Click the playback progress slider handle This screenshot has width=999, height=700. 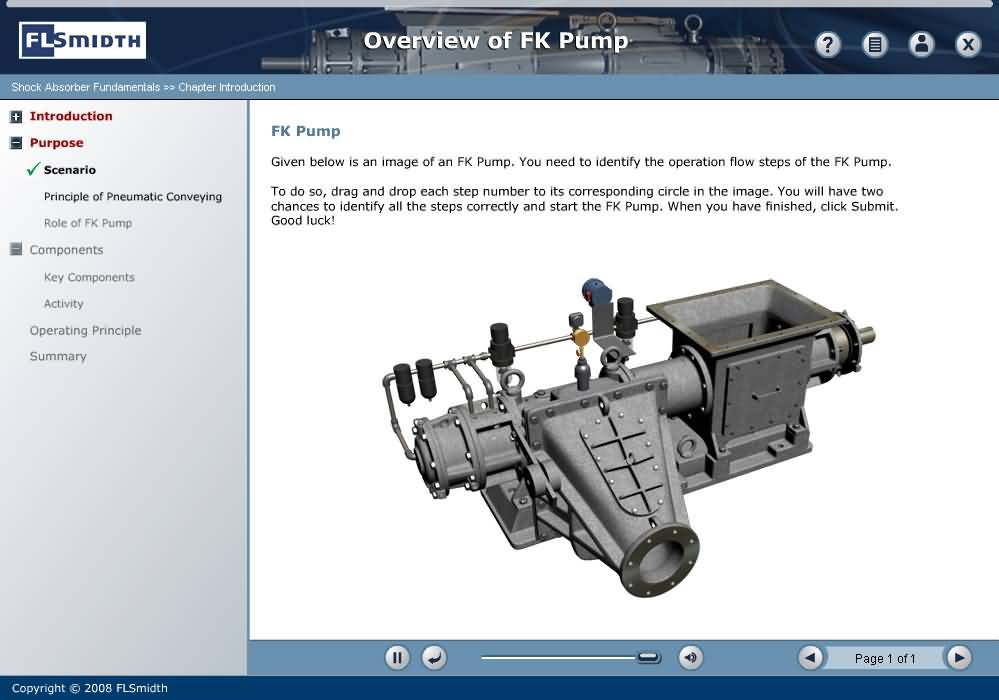649,657
